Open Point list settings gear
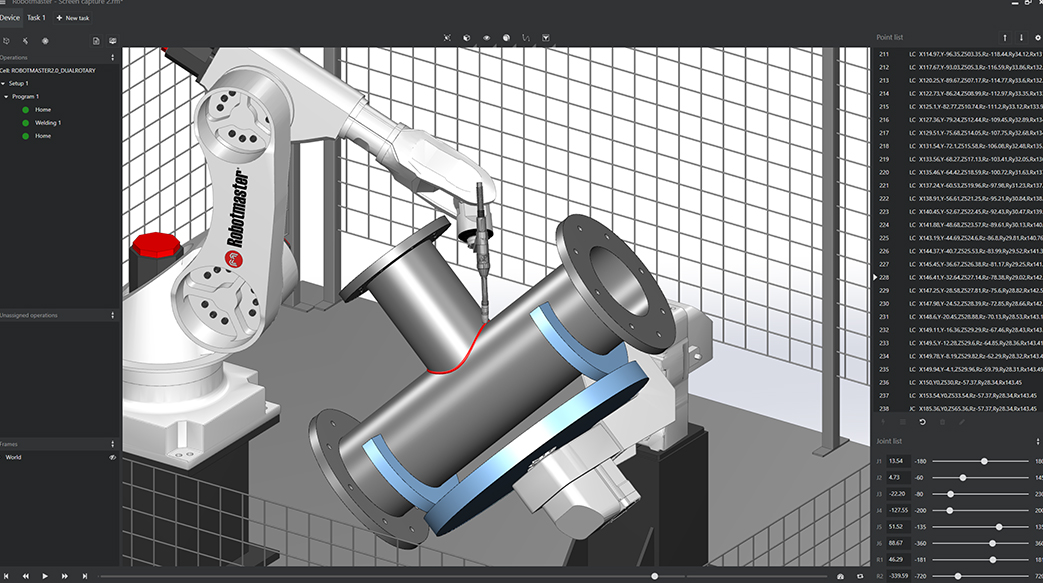 1038,38
